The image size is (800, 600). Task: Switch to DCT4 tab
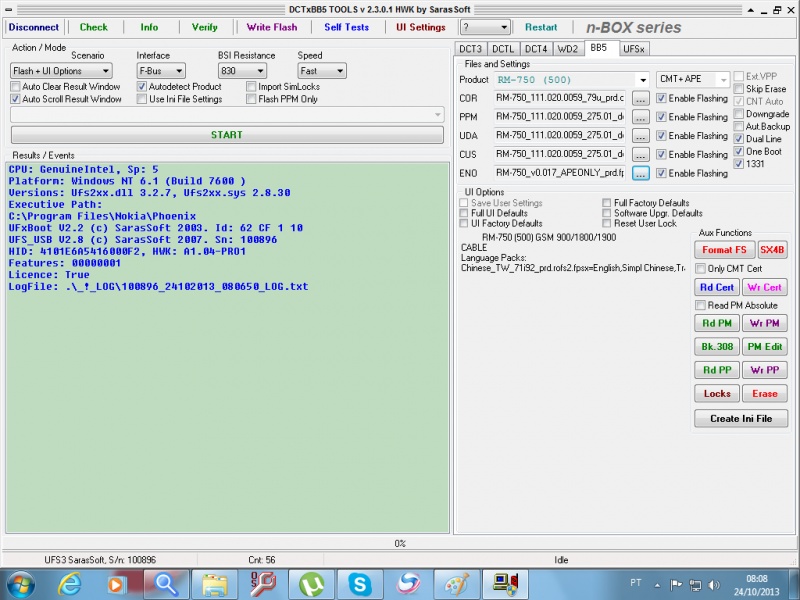(536, 49)
